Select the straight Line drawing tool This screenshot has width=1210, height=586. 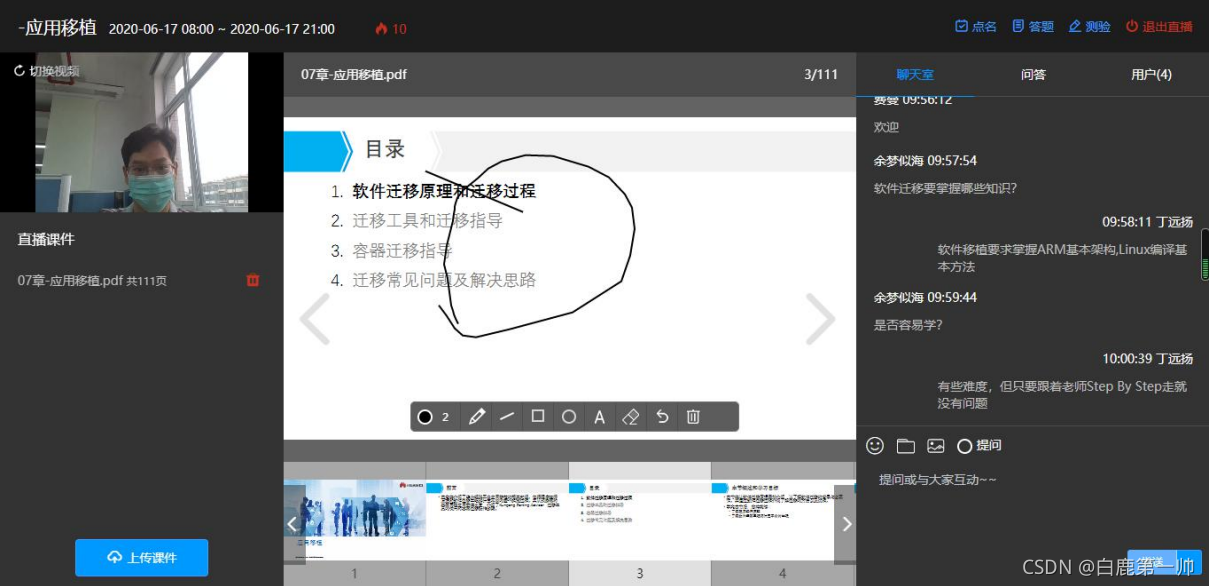pos(507,417)
